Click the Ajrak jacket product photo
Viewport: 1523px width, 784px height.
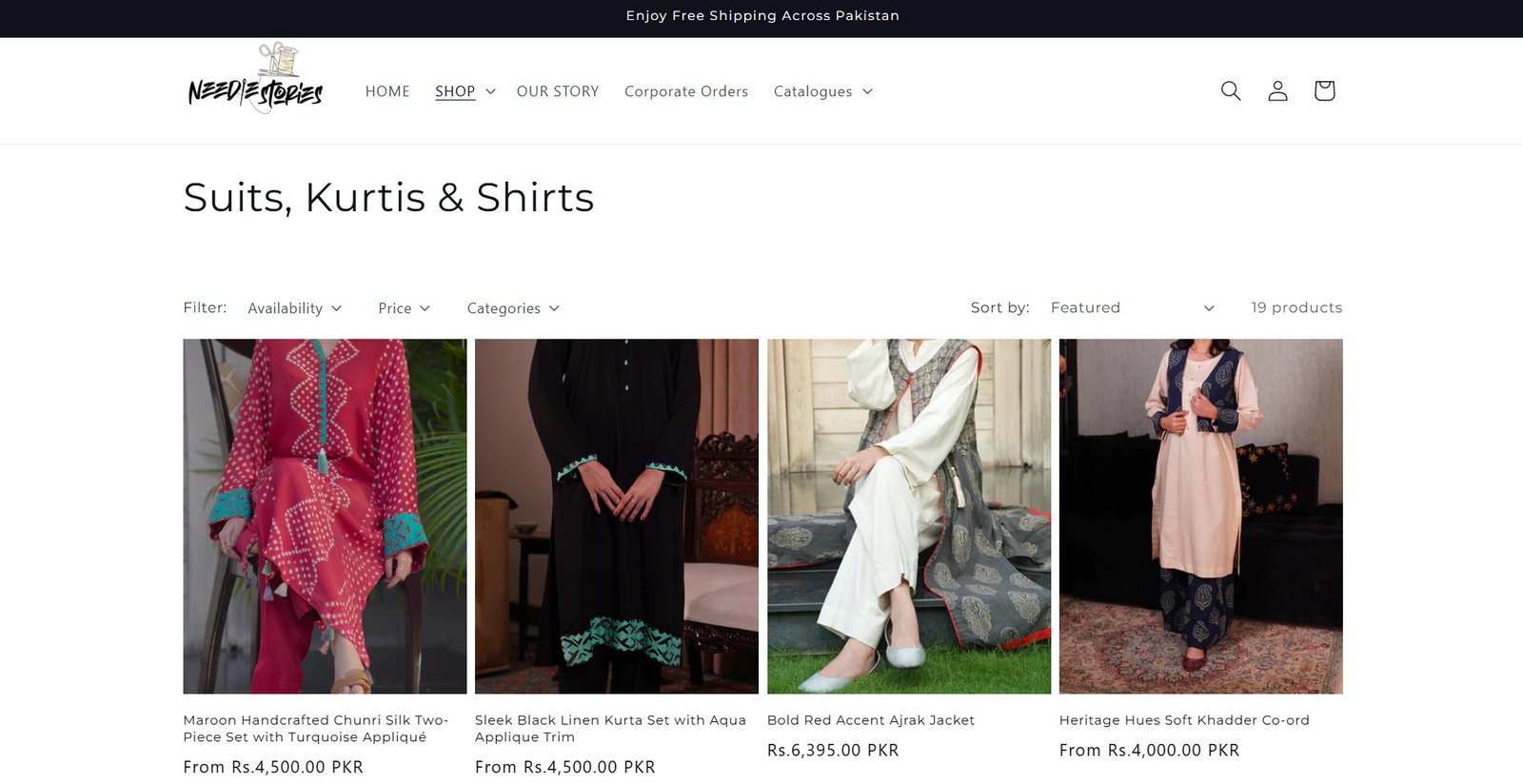click(x=909, y=516)
